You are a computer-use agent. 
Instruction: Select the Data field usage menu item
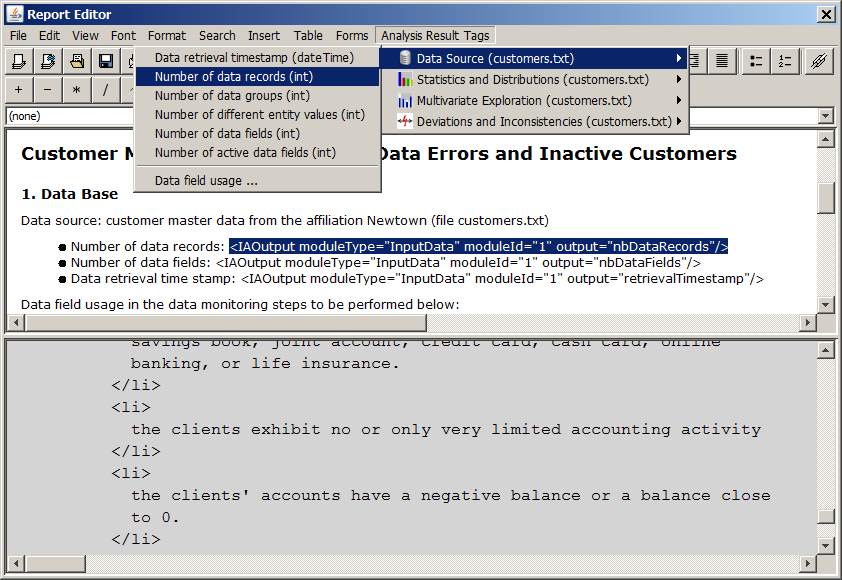click(208, 180)
